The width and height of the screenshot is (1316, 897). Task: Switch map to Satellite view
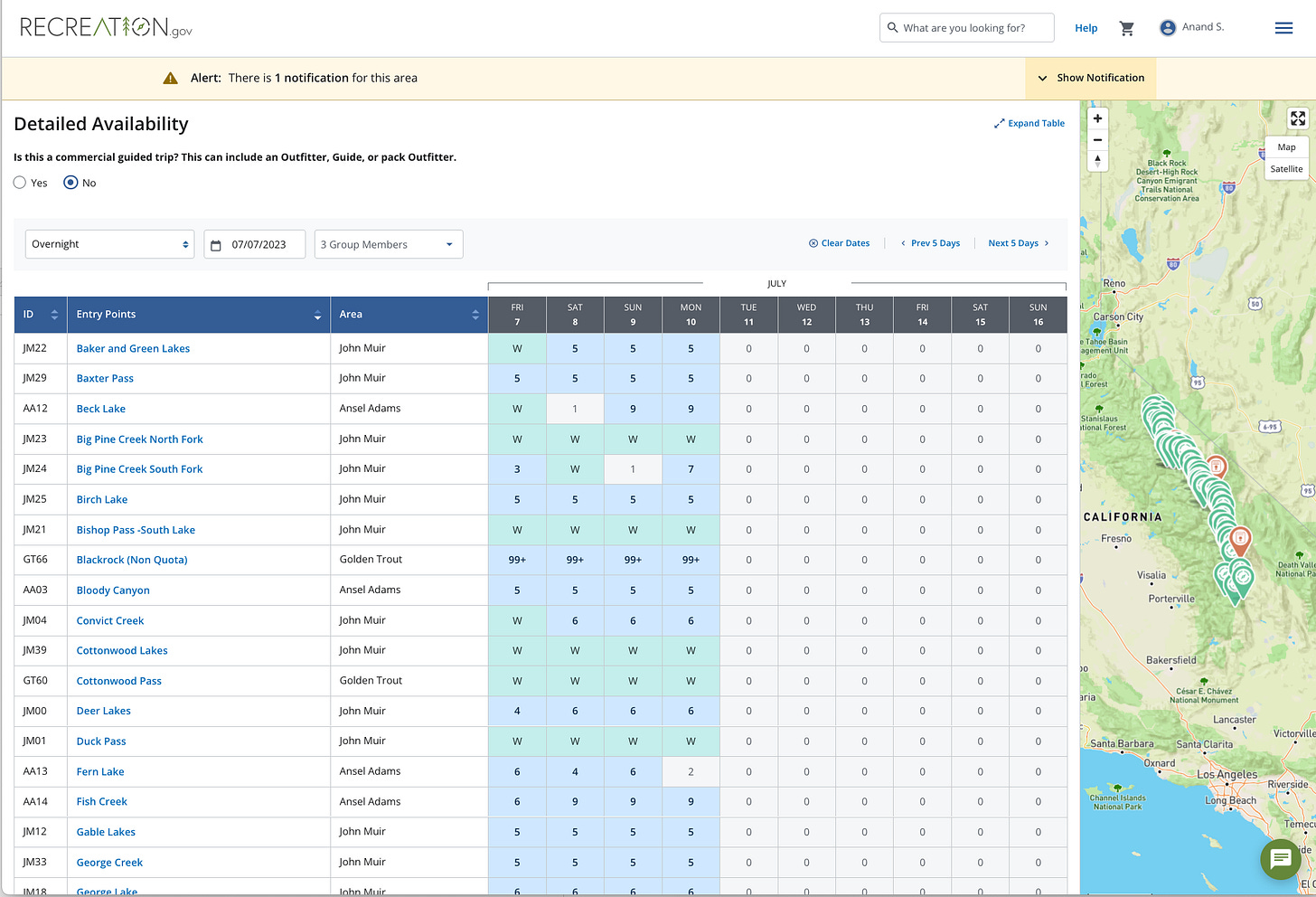(1286, 169)
